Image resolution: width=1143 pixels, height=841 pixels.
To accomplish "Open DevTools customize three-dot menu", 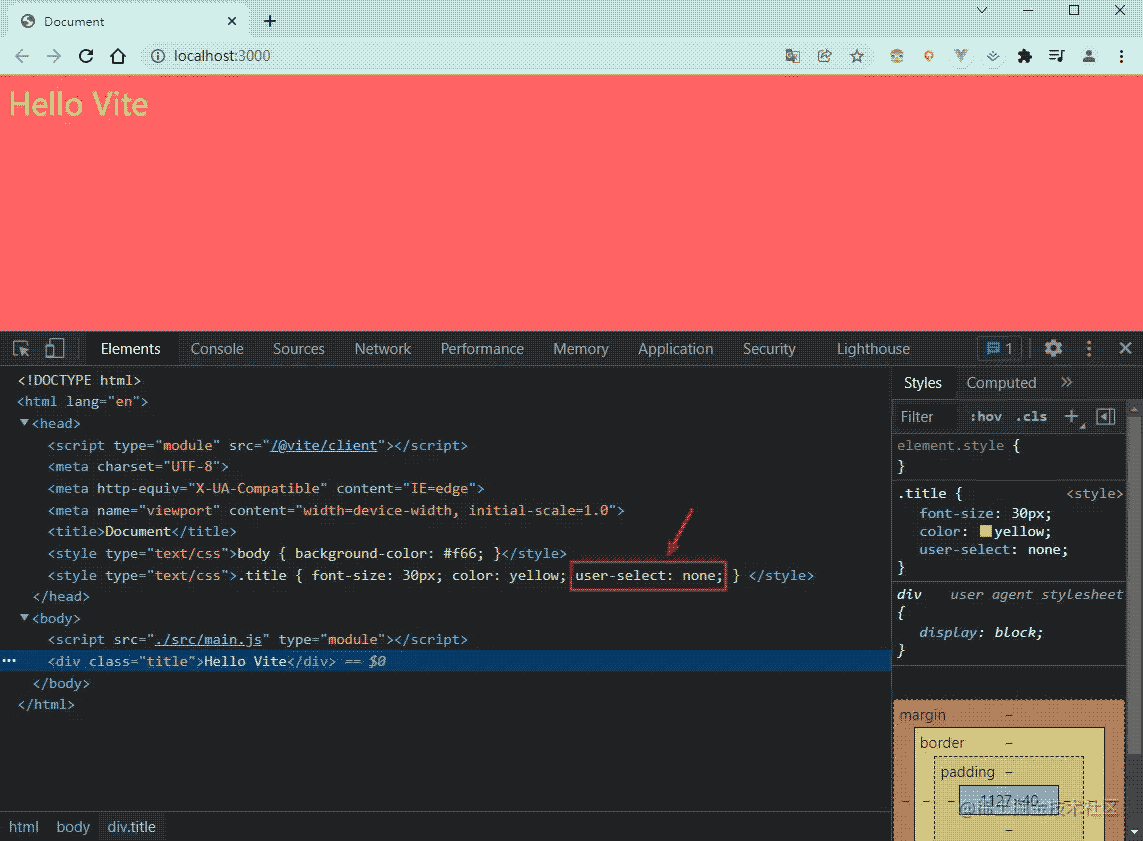I will [1089, 348].
